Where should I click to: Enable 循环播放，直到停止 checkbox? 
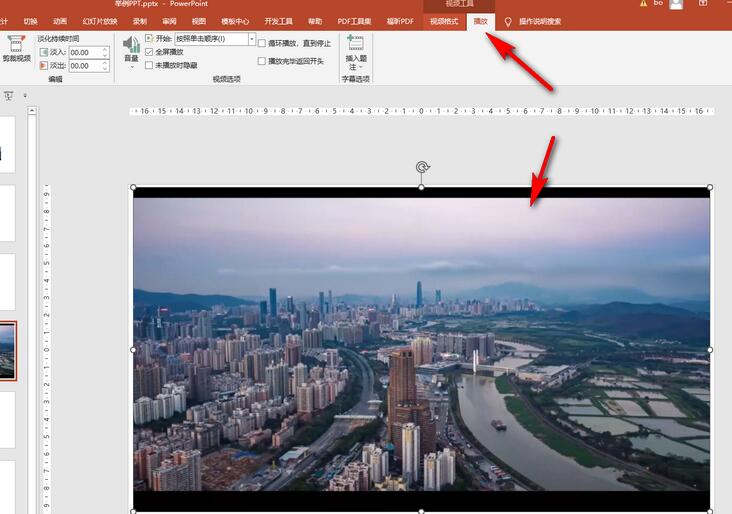point(262,44)
